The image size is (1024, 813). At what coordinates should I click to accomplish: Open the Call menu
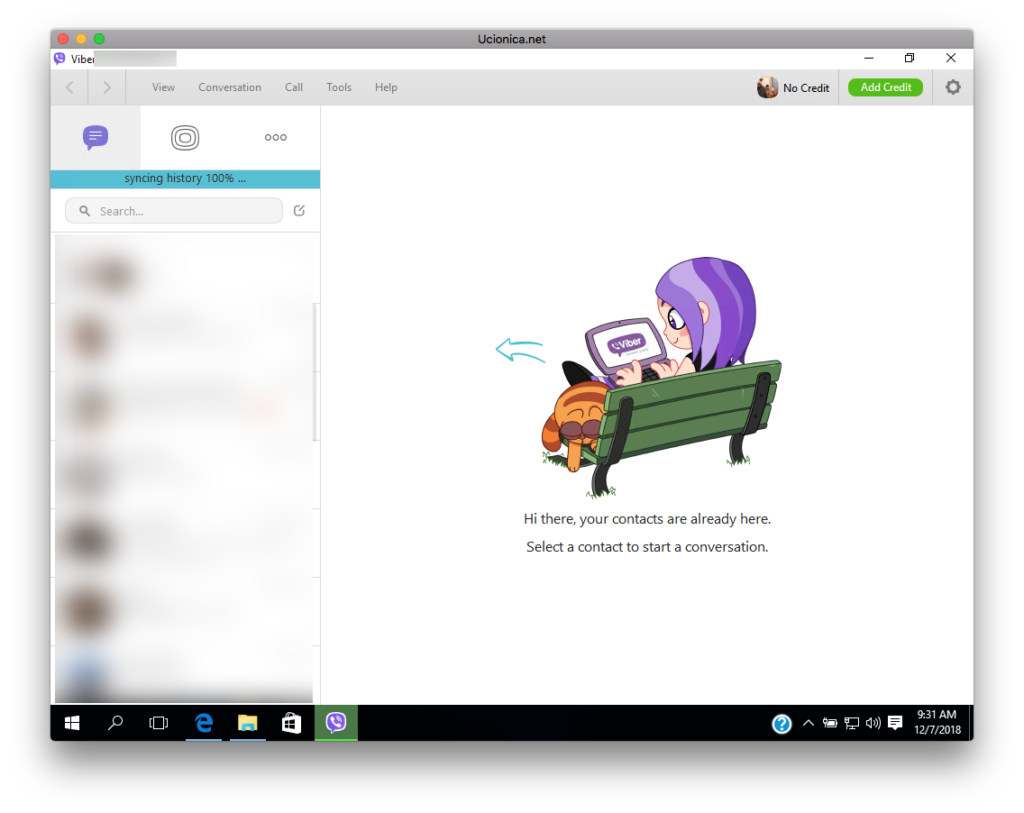click(x=293, y=88)
